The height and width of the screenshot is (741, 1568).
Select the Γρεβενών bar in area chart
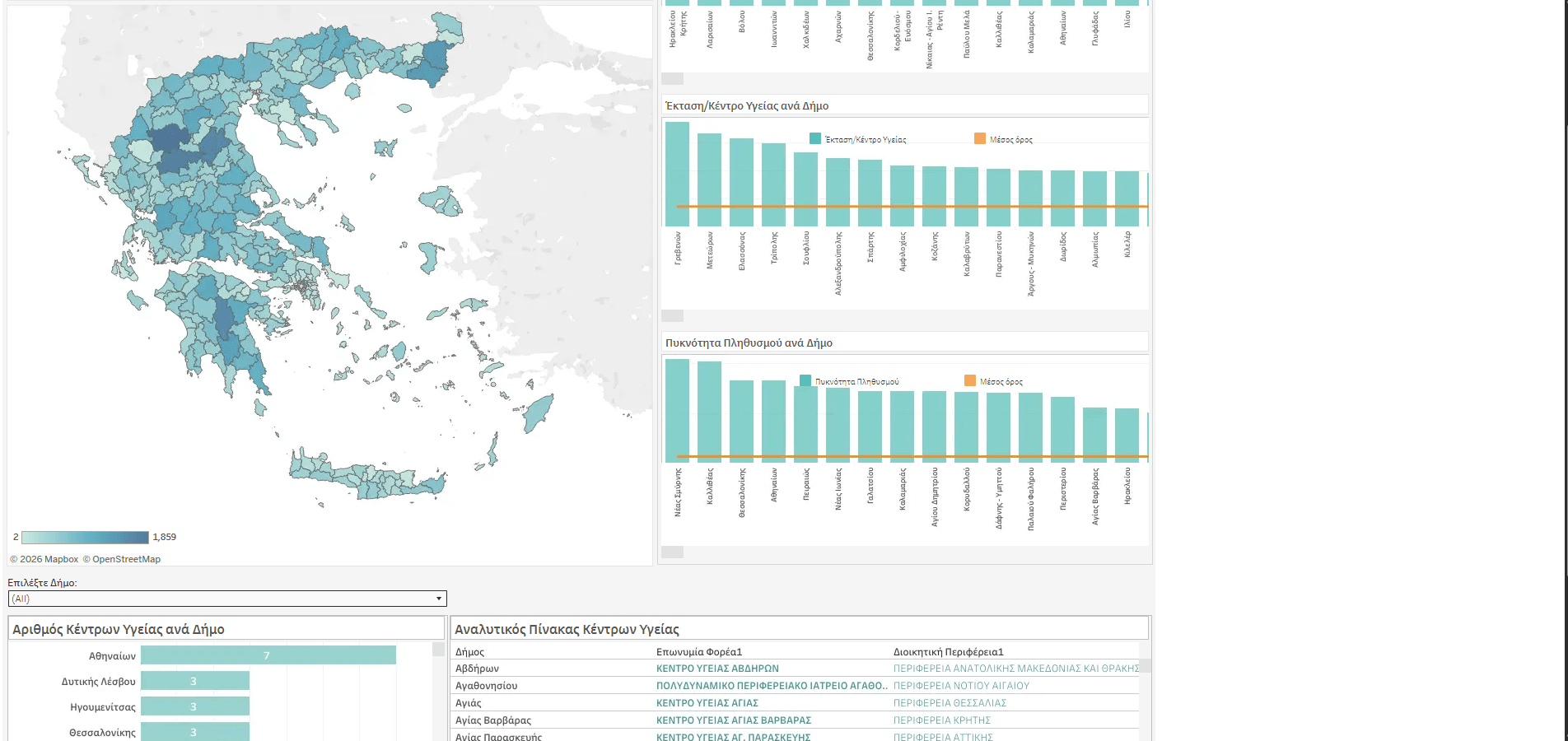[x=677, y=175]
